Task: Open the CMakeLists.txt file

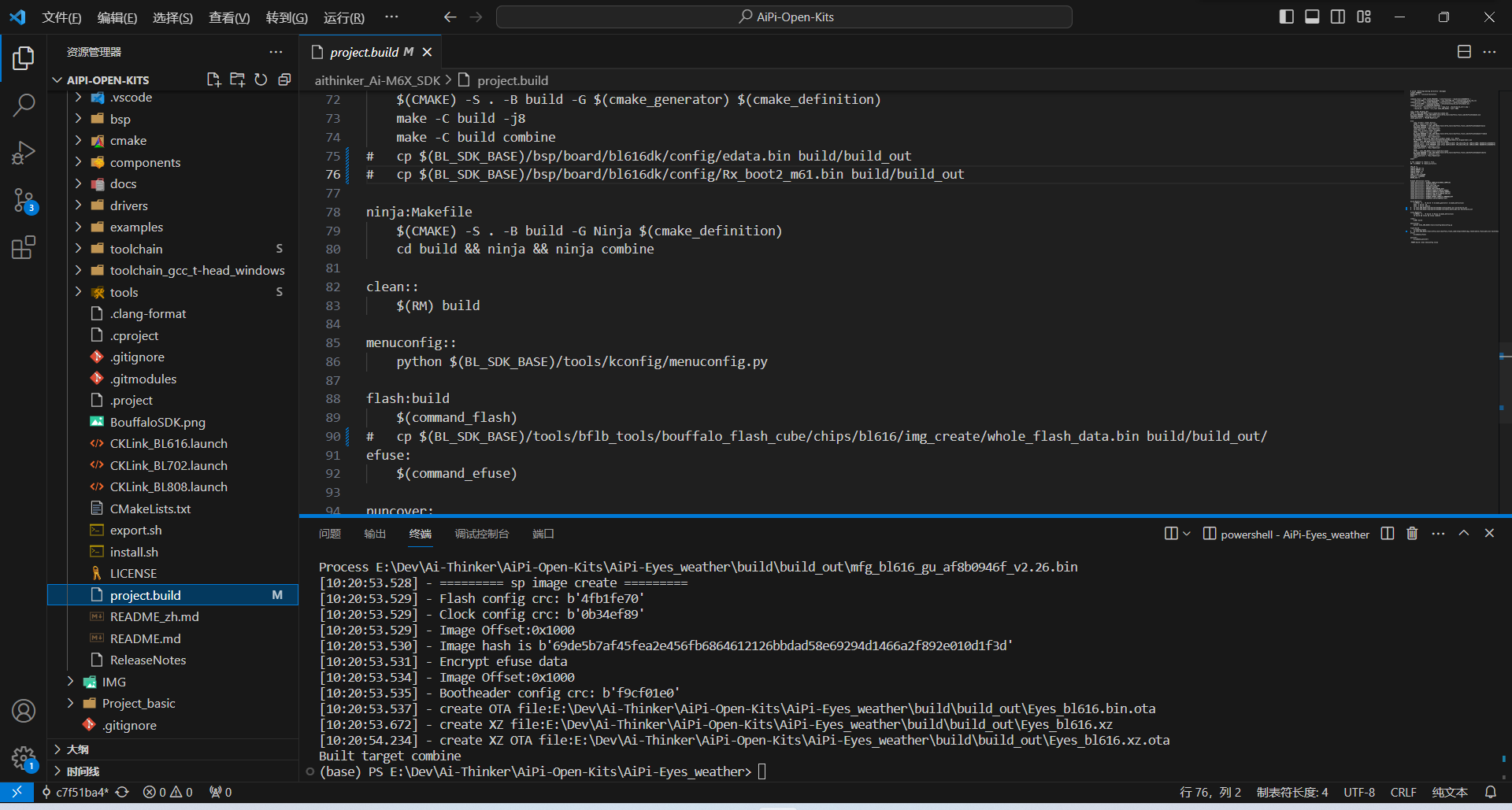Action: [150, 509]
